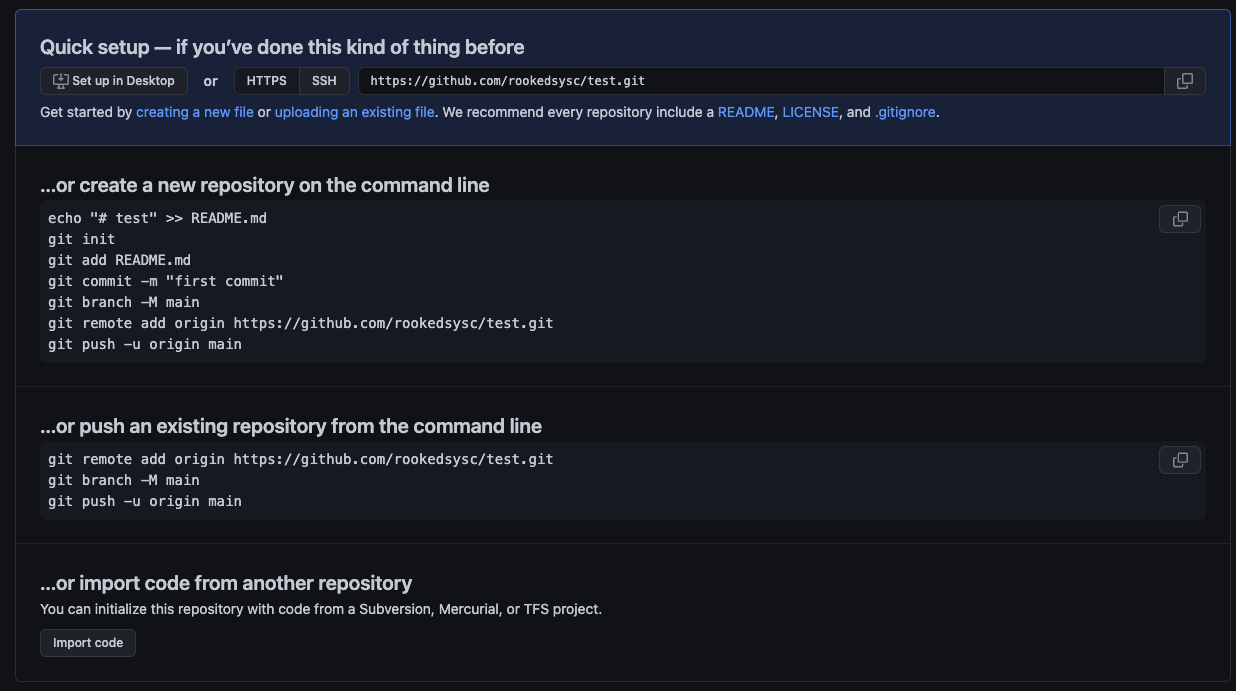Click the git push -u origin main line under push existing
Screen dimensions: 1236x691
pyautogui.click(x=144, y=501)
